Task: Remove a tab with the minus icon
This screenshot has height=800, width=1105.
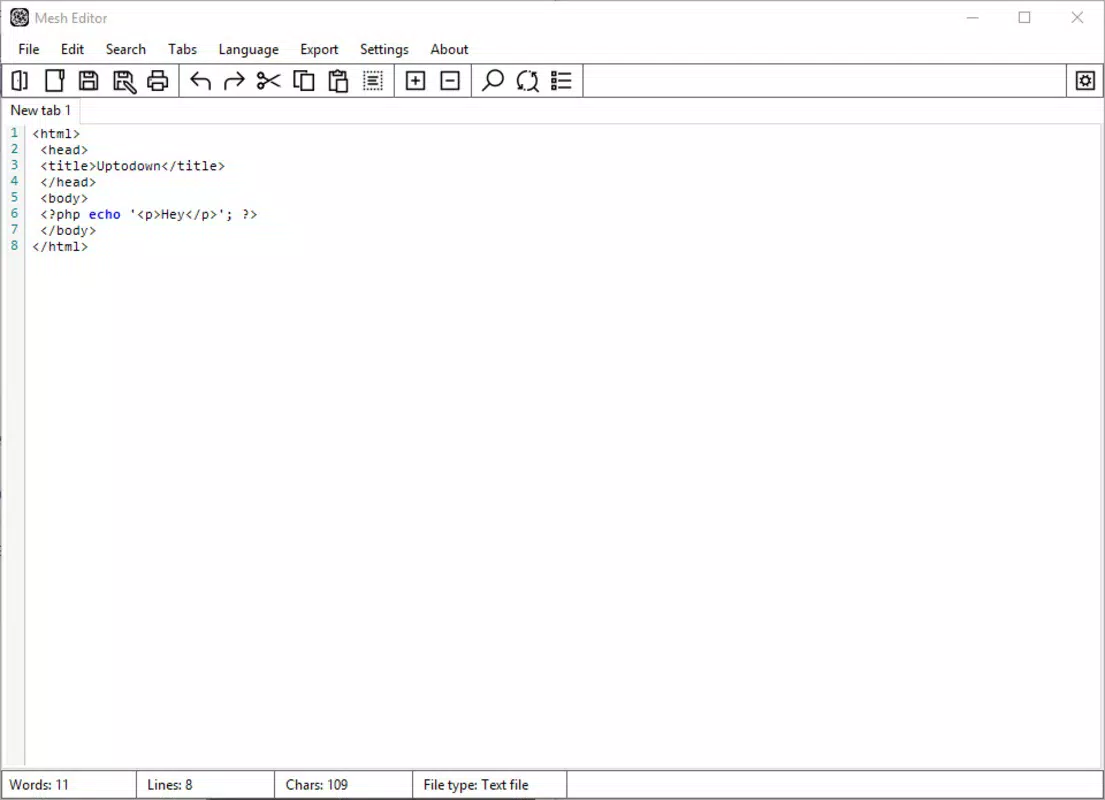Action: (450, 81)
